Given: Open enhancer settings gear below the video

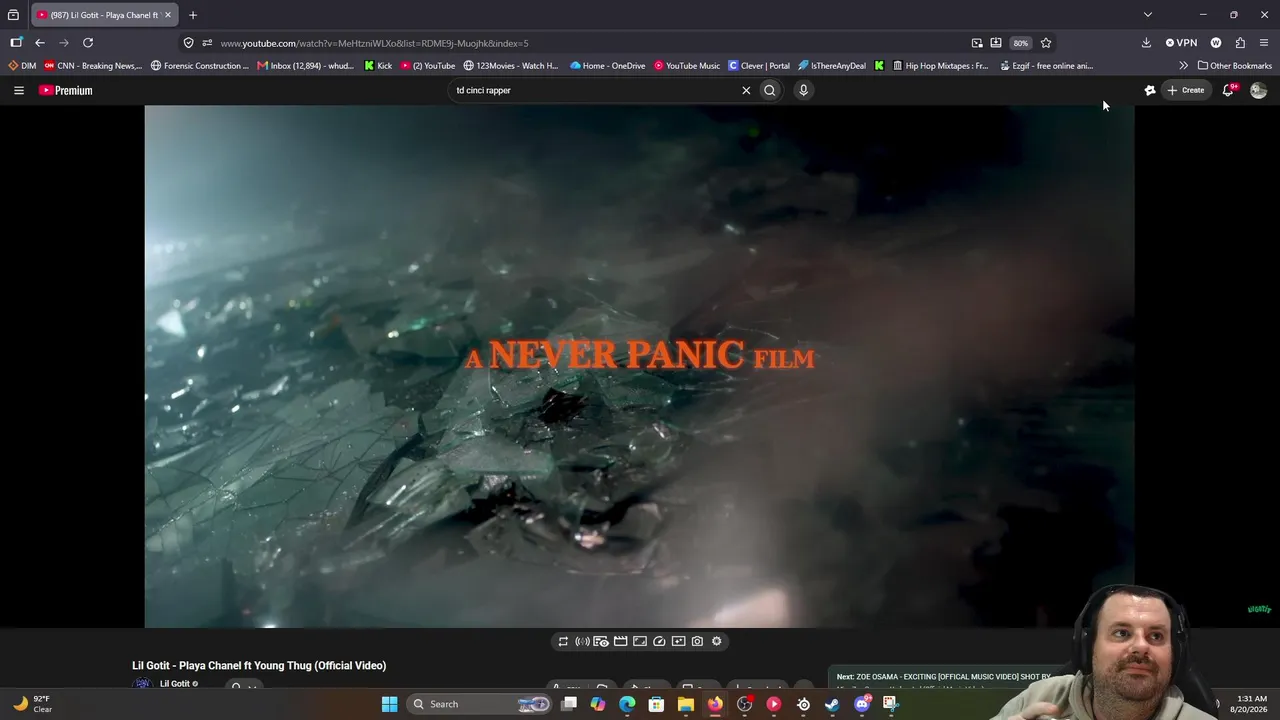Looking at the screenshot, I should coord(716,641).
